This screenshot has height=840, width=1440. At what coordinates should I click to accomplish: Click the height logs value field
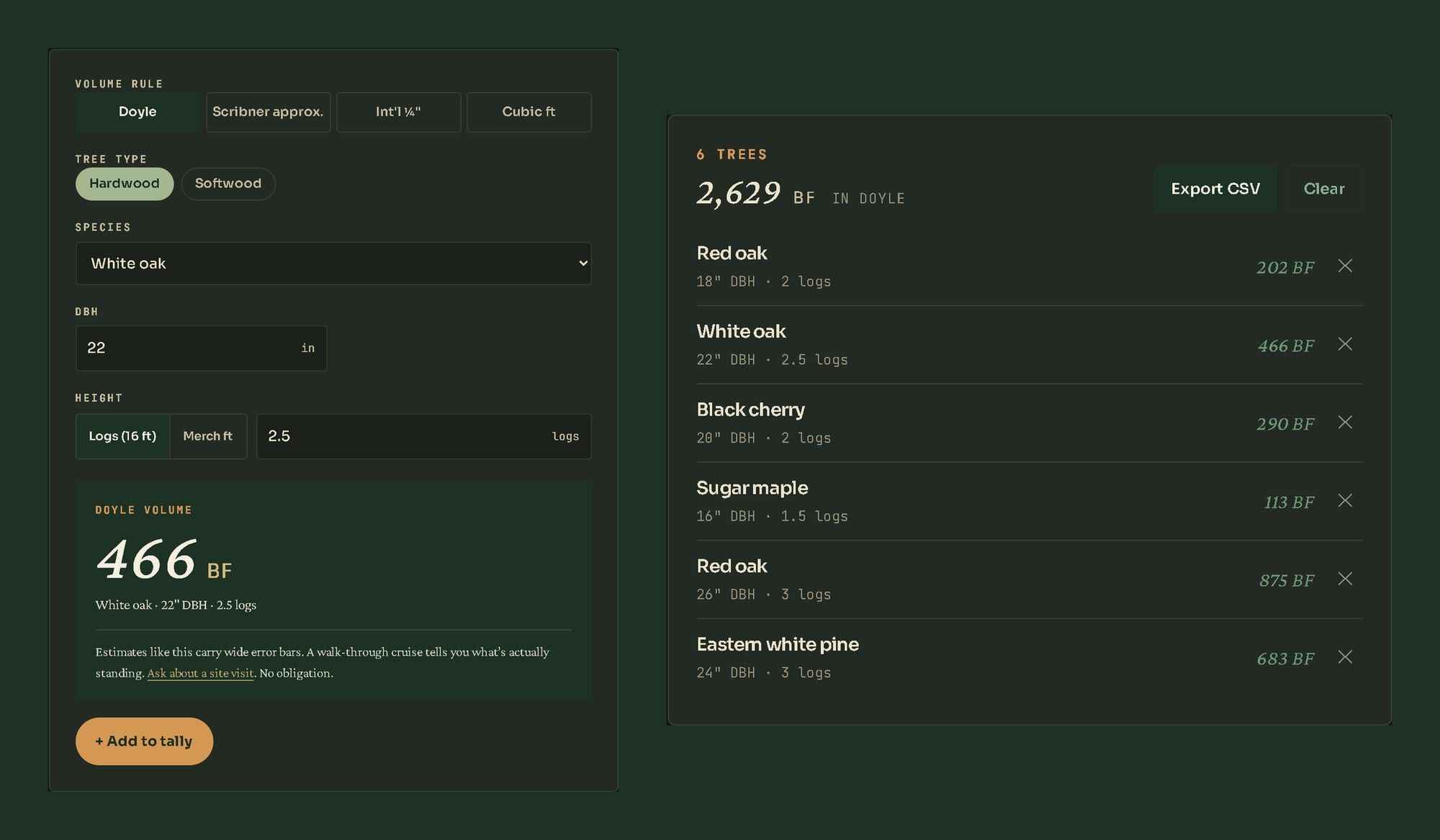coord(423,436)
